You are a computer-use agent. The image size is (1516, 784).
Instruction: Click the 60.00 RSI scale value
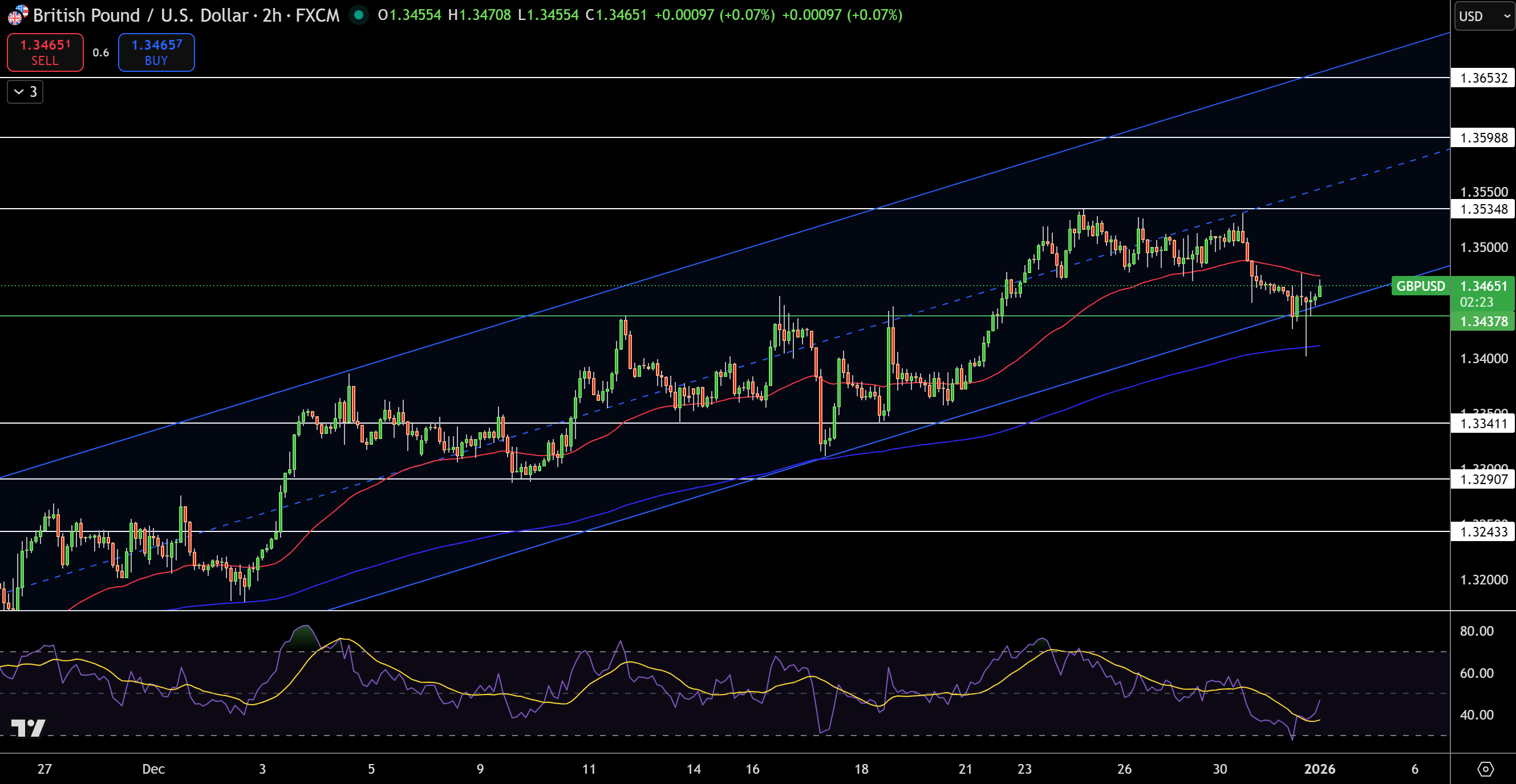[1476, 673]
